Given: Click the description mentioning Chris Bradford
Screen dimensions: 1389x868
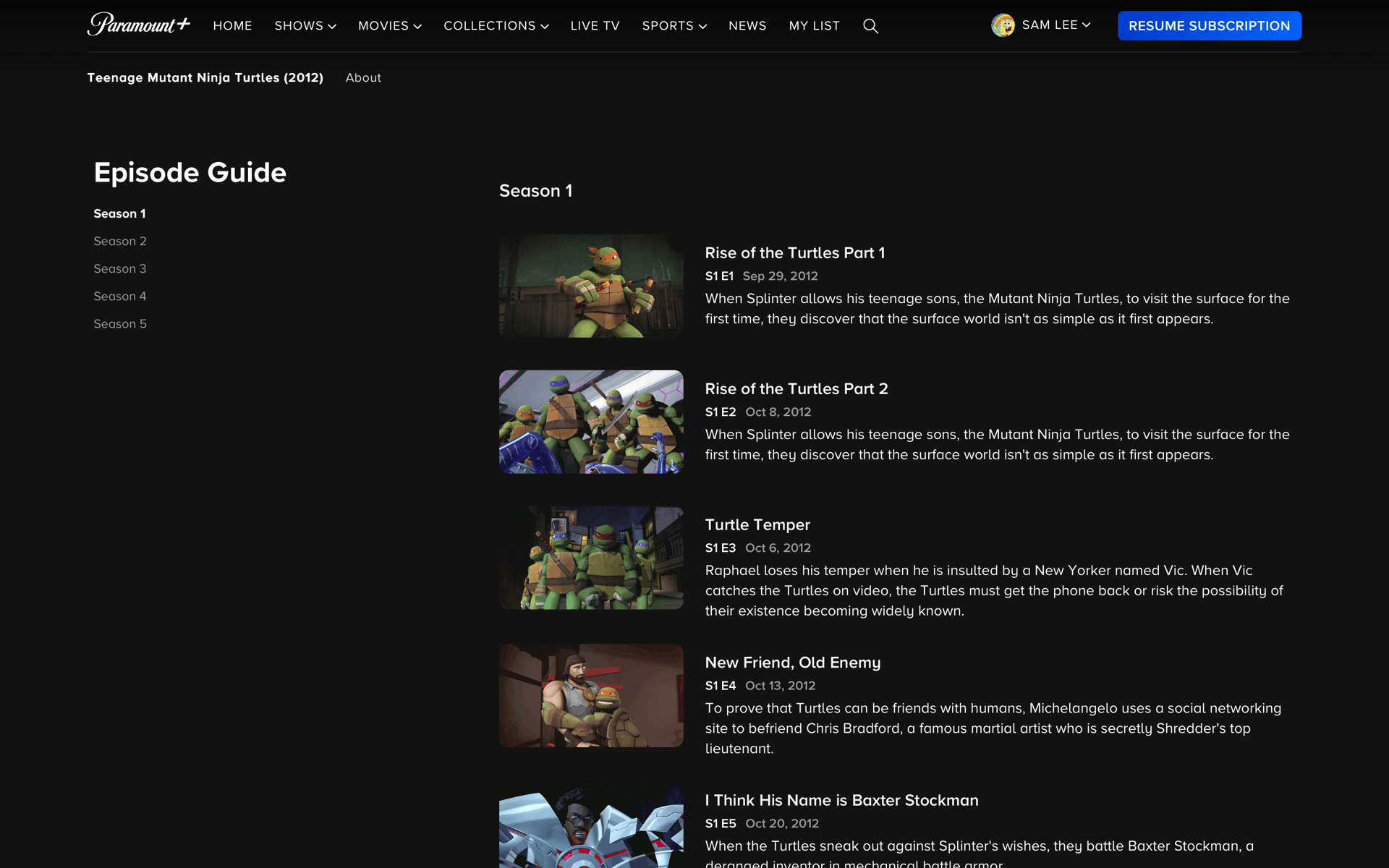Looking at the screenshot, I should pos(993,728).
